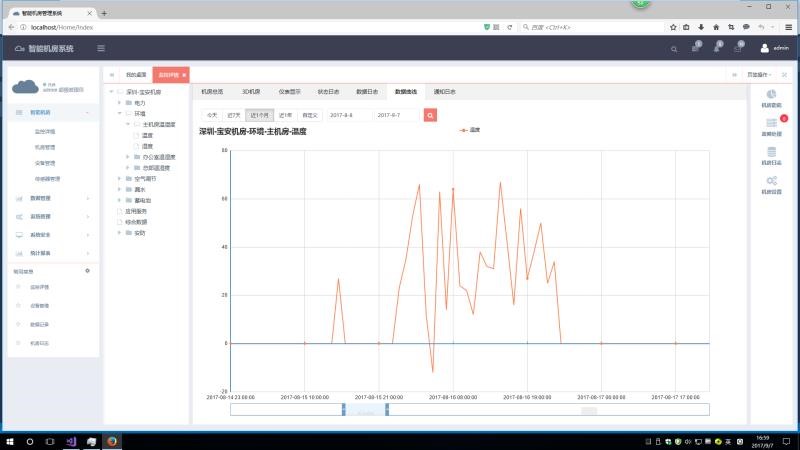This screenshot has height=450, width=800.
Task: Open the alarm handling icon with red badge
Action: coord(771,123)
